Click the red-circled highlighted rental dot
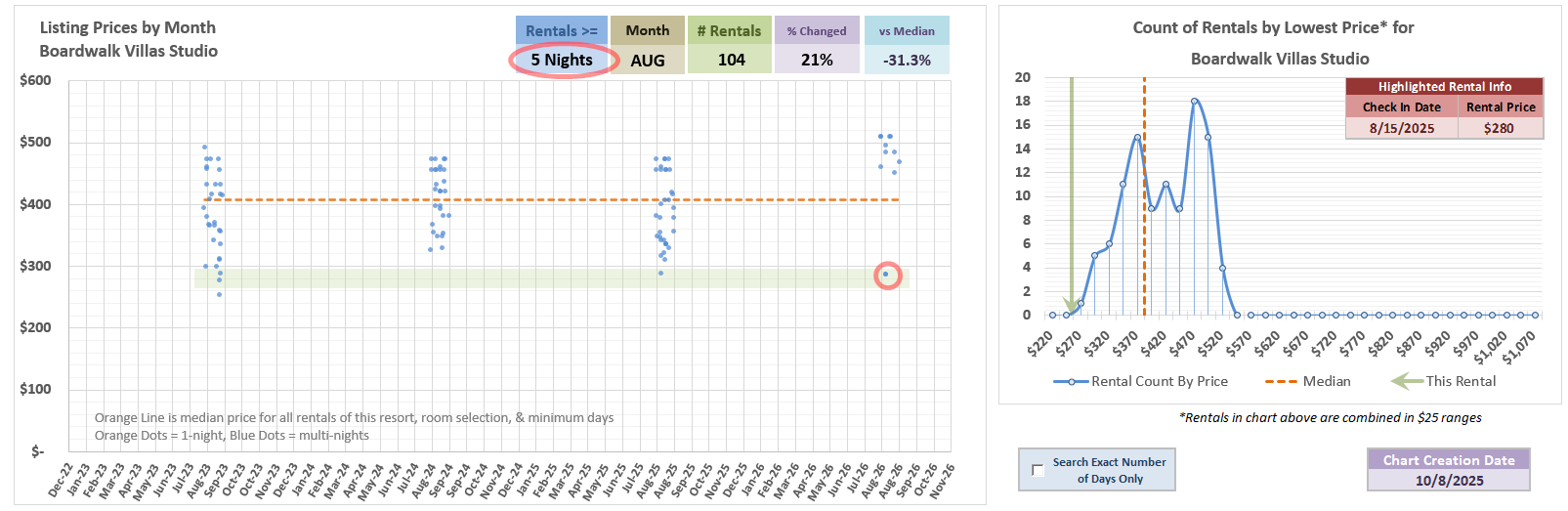This screenshot has width=1568, height=511. click(887, 275)
